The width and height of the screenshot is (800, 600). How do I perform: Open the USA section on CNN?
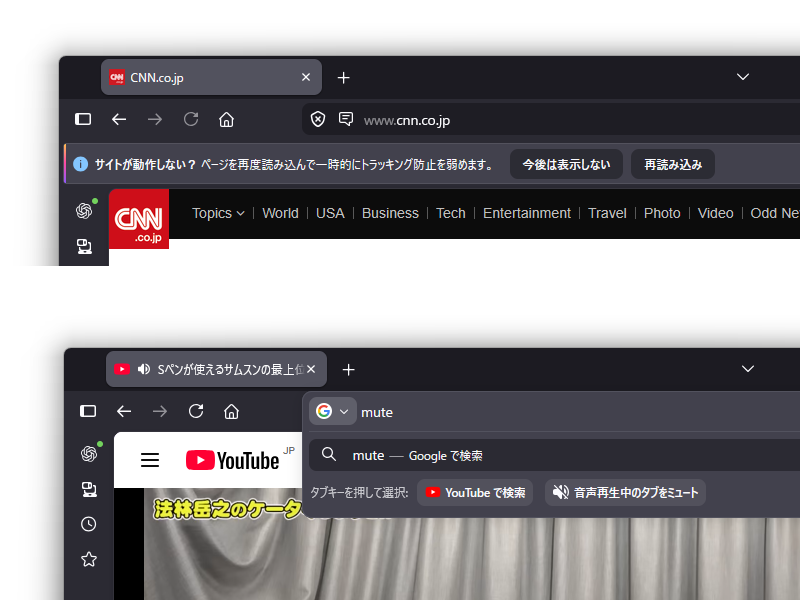coord(330,213)
